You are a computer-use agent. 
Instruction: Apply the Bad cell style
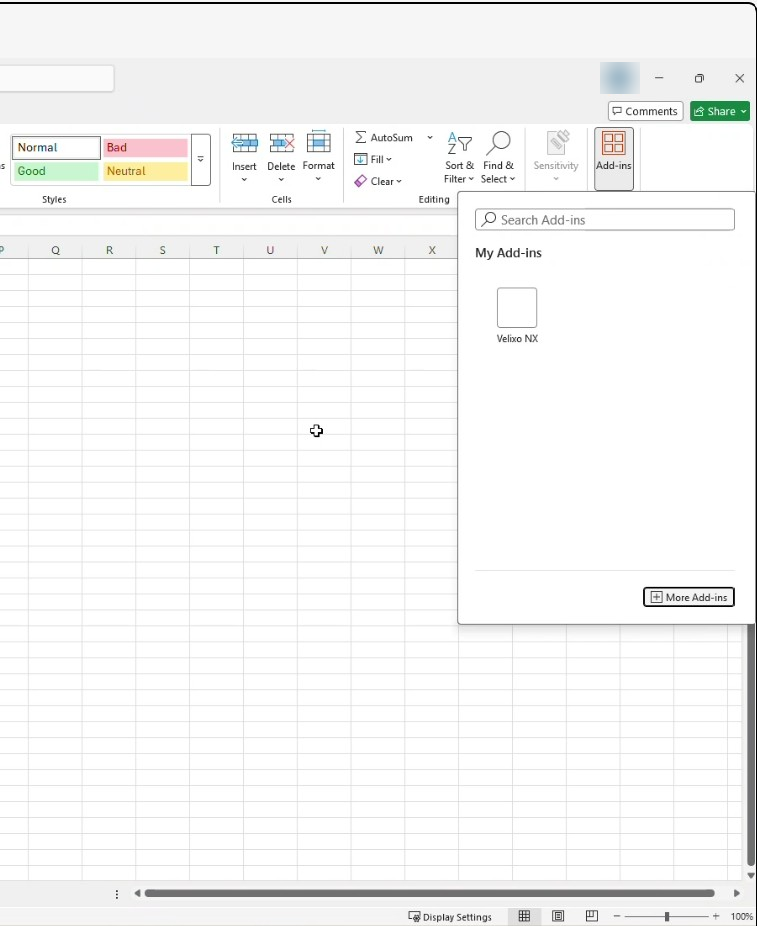[145, 148]
